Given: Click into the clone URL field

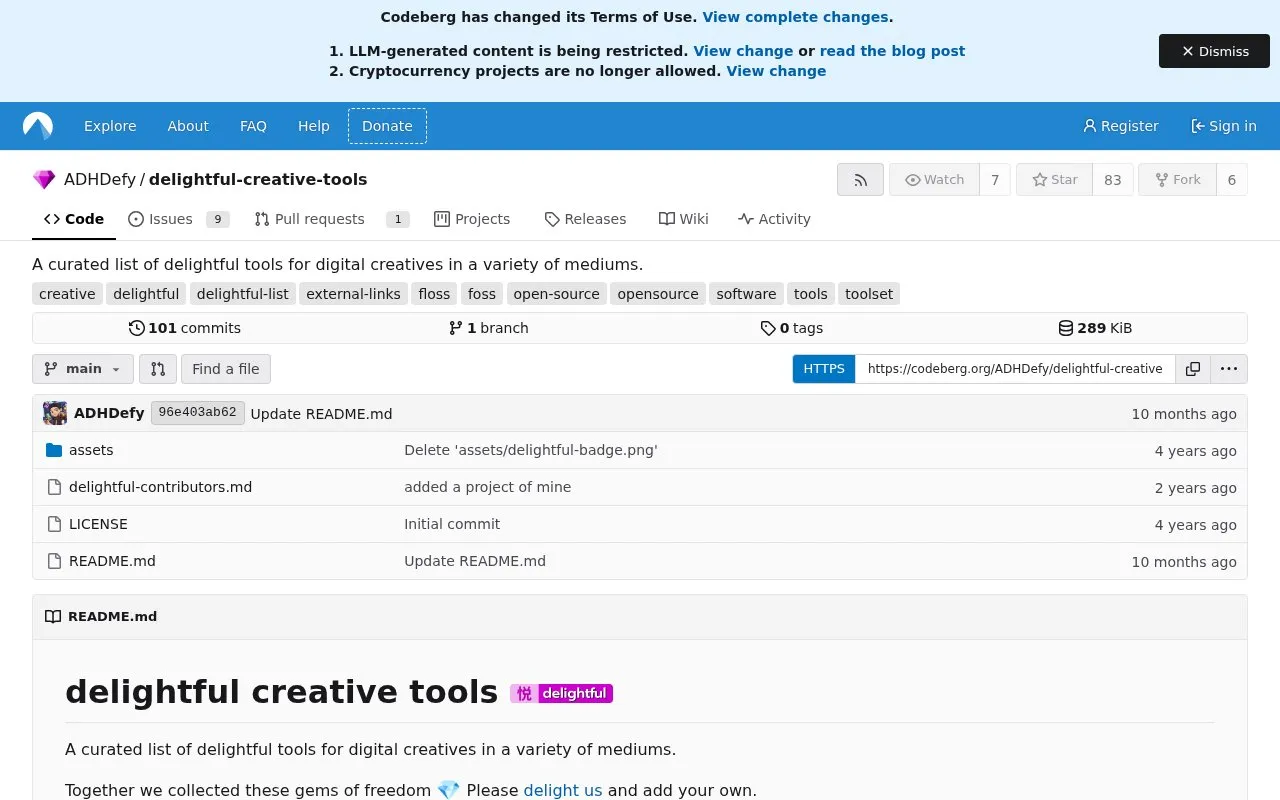Looking at the screenshot, I should click(1015, 369).
